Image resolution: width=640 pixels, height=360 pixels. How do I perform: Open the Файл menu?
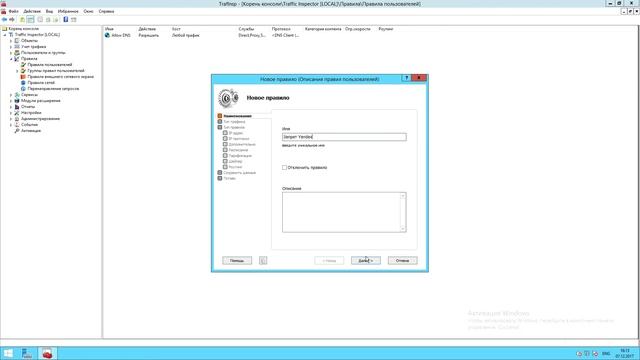13,11
